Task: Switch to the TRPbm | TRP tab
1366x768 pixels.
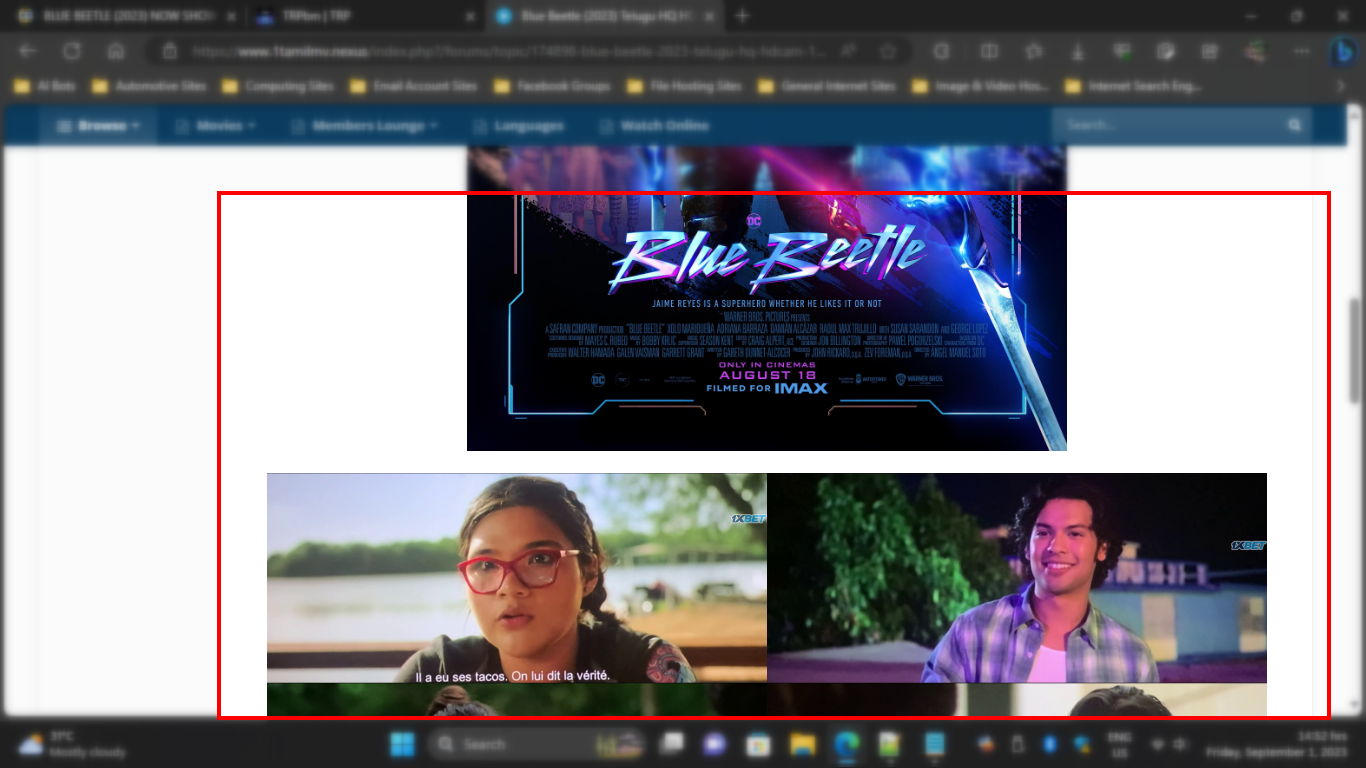Action: [x=365, y=16]
